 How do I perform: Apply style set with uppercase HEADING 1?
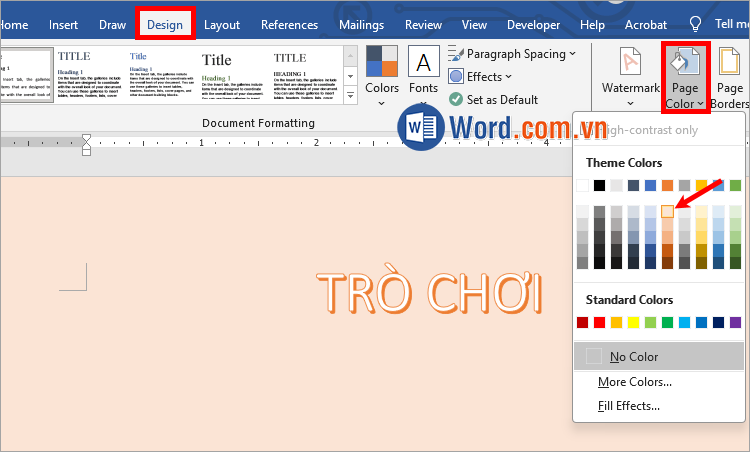305,74
